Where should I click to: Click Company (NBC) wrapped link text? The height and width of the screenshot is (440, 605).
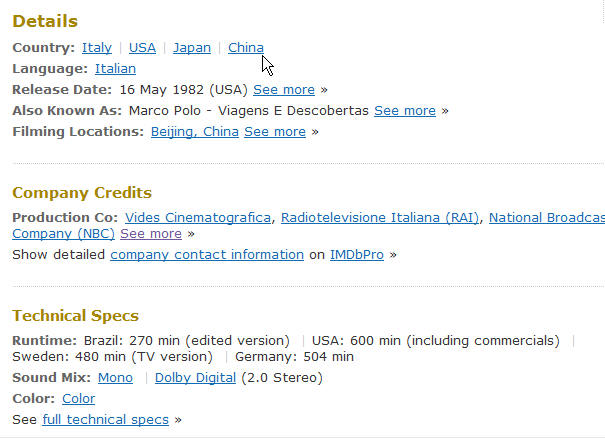[x=64, y=234]
